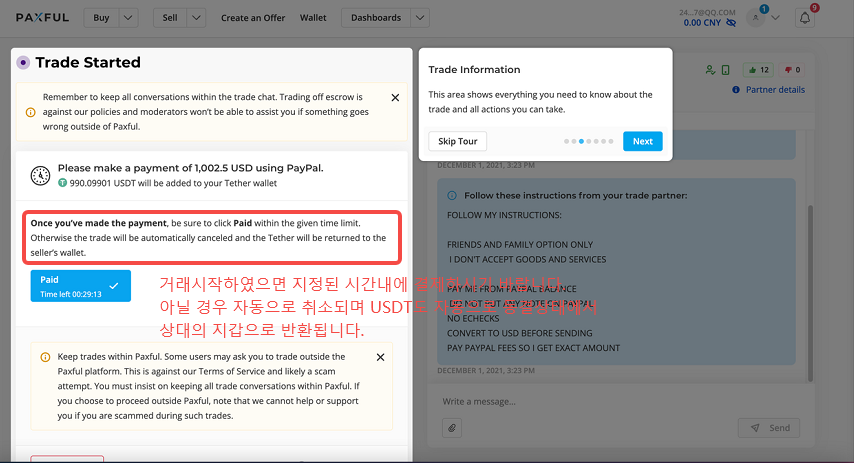Click the chat scrollbar
This screenshot has width=854, height=463.
click(x=810, y=293)
